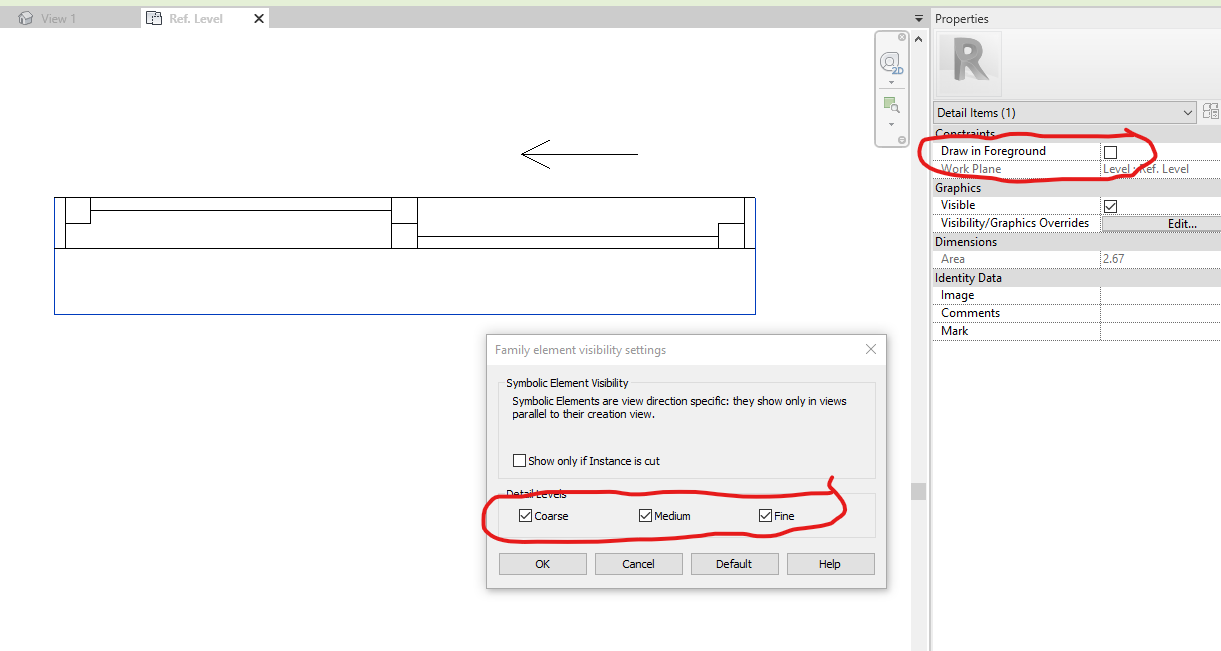
Task: Select the 2D SteeringWheel navigation tool
Action: 889,62
